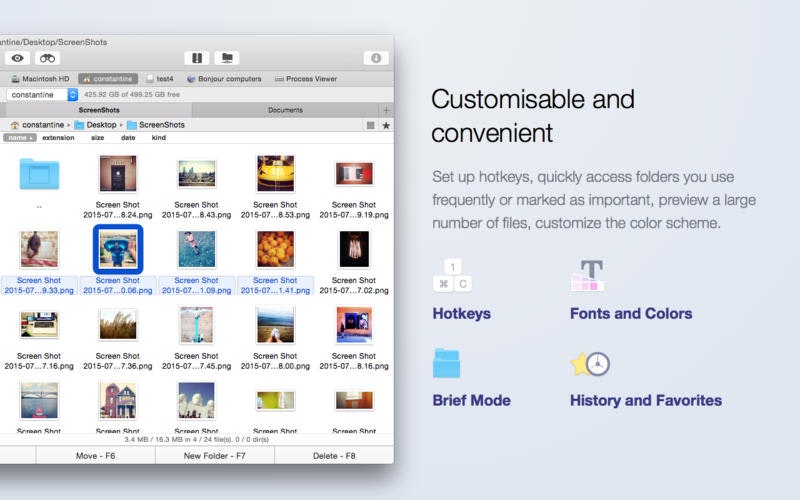This screenshot has height=500, width=800.
Task: Open the History and Favorites link
Action: click(646, 400)
